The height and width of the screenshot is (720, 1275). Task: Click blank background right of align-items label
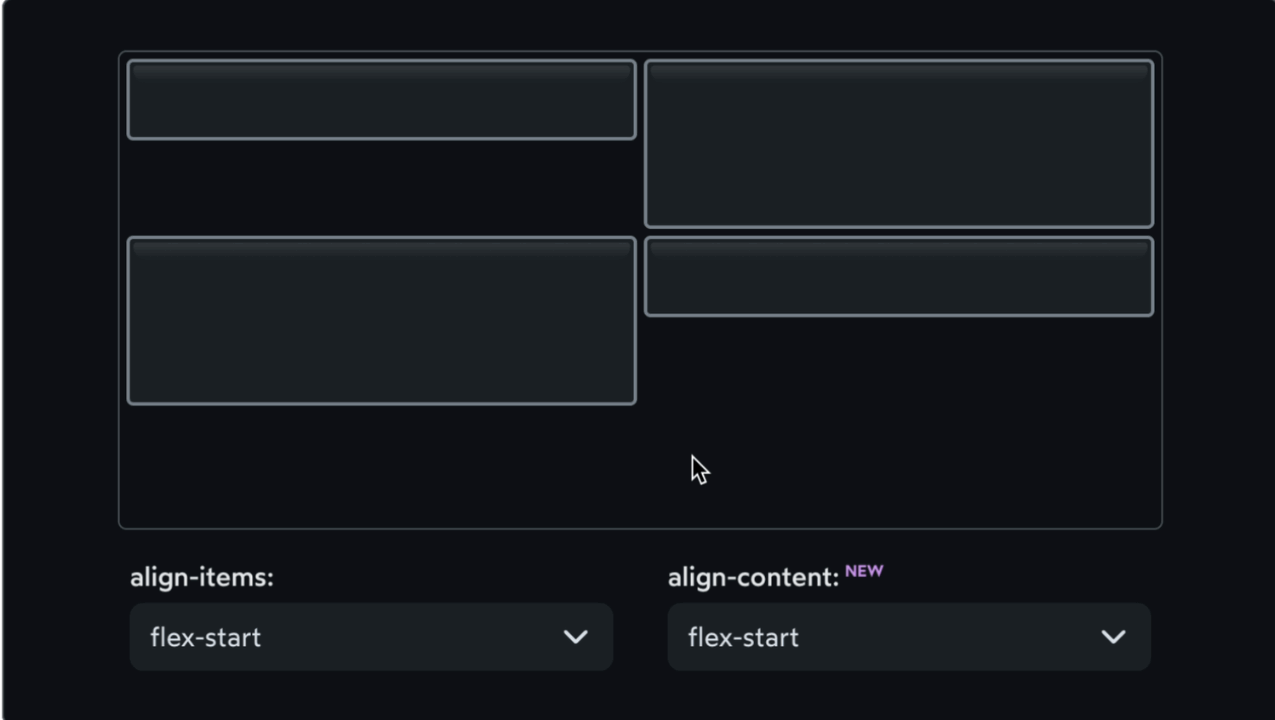pos(450,578)
